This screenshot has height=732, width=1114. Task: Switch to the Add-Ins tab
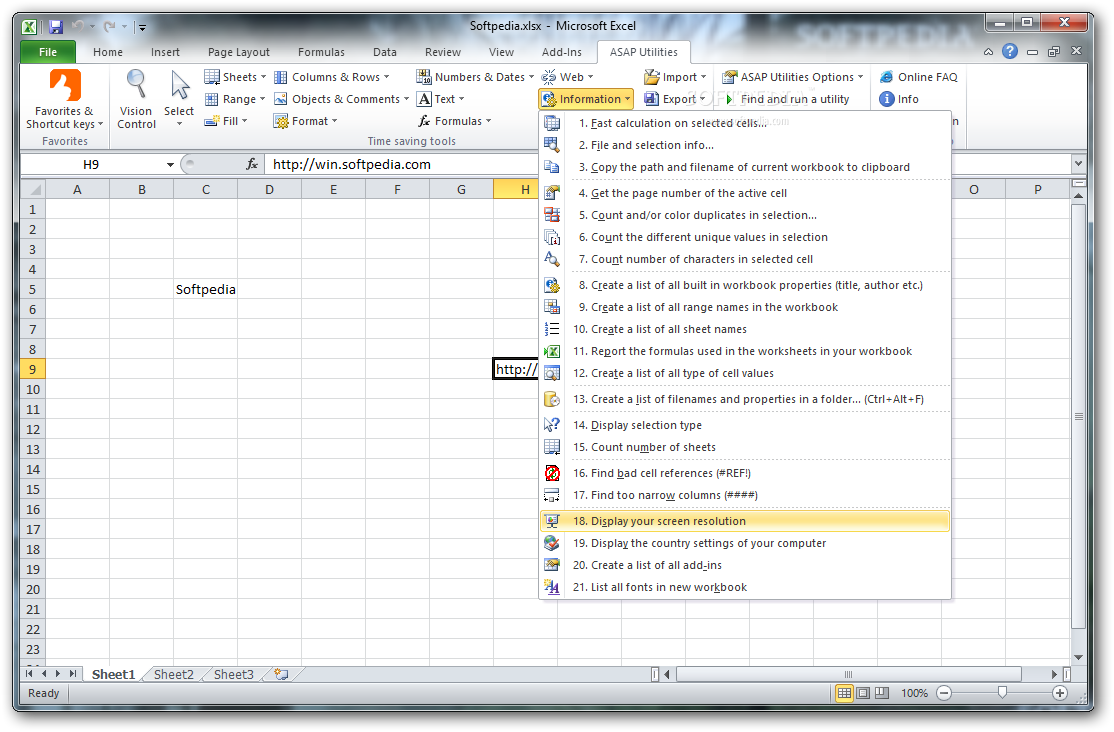[x=561, y=52]
